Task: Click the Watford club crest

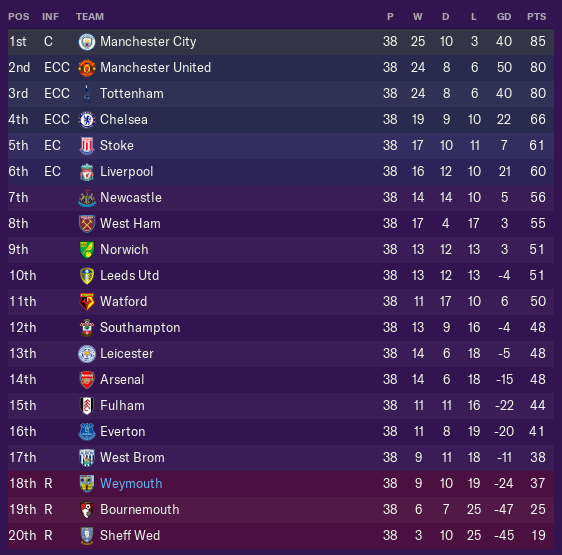Action: coord(87,302)
